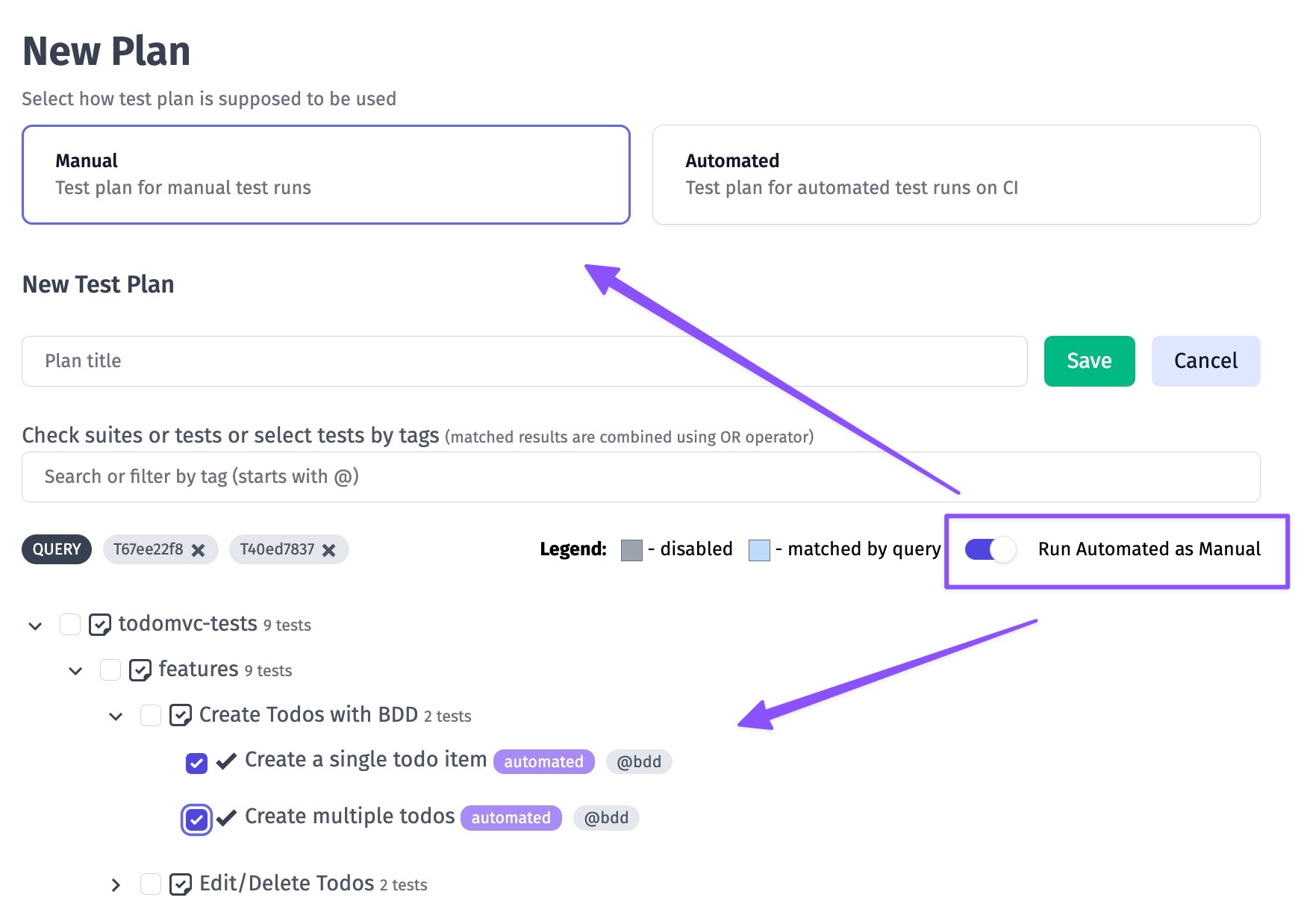Click the Create Todos with BDD suite icon
Screen dimensions: 1304x924
[x=181, y=716]
